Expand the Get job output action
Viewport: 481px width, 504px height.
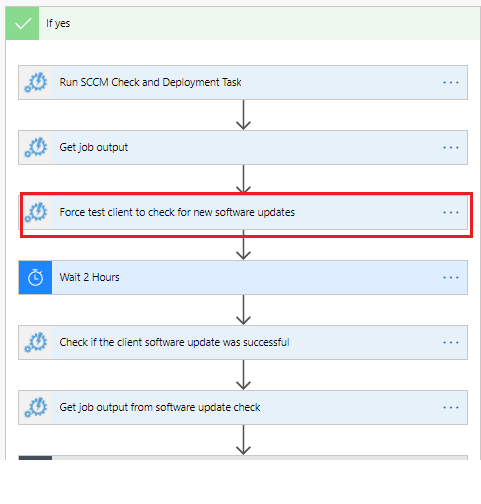243,147
